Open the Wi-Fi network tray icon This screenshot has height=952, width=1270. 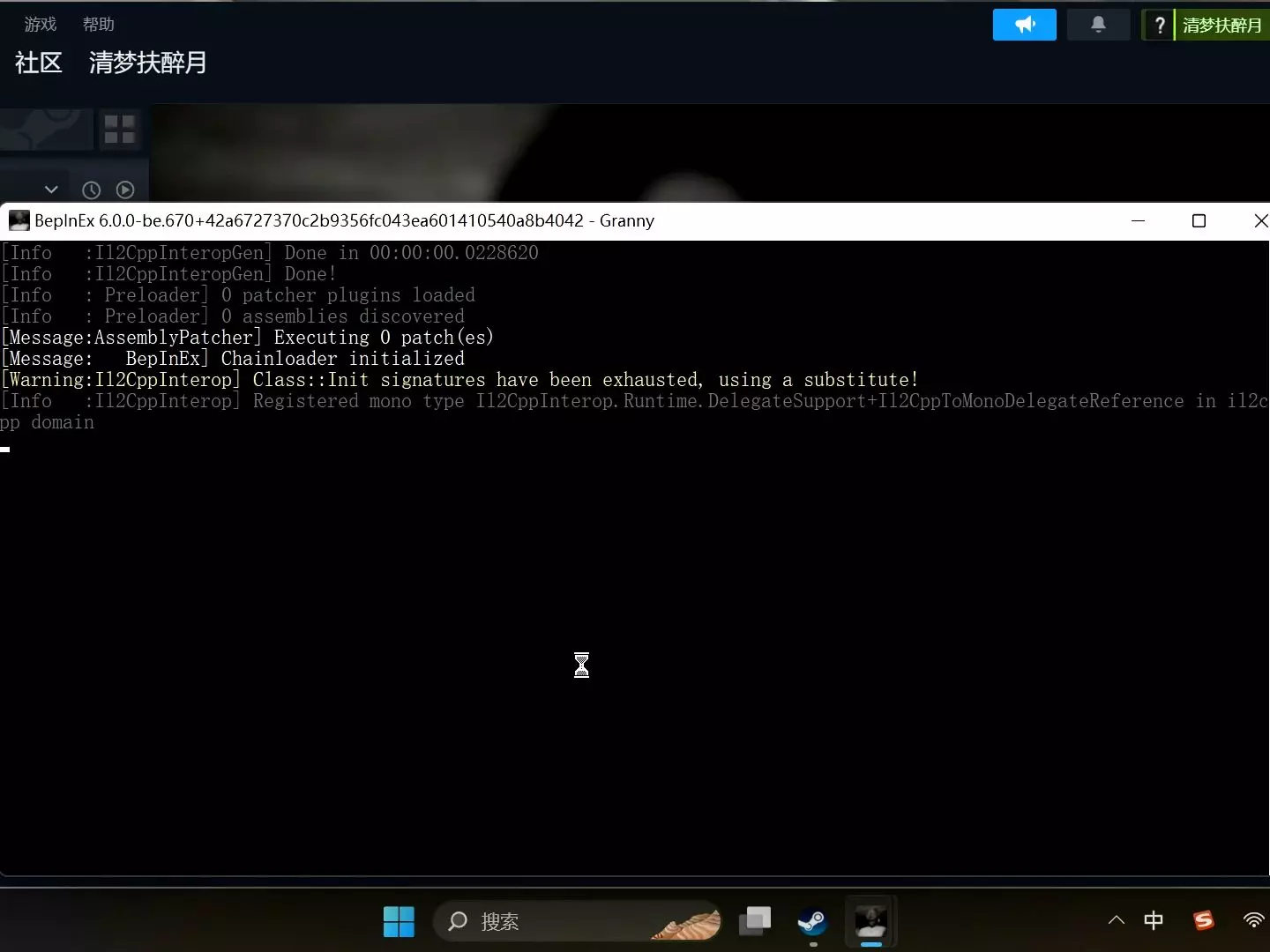1254,920
